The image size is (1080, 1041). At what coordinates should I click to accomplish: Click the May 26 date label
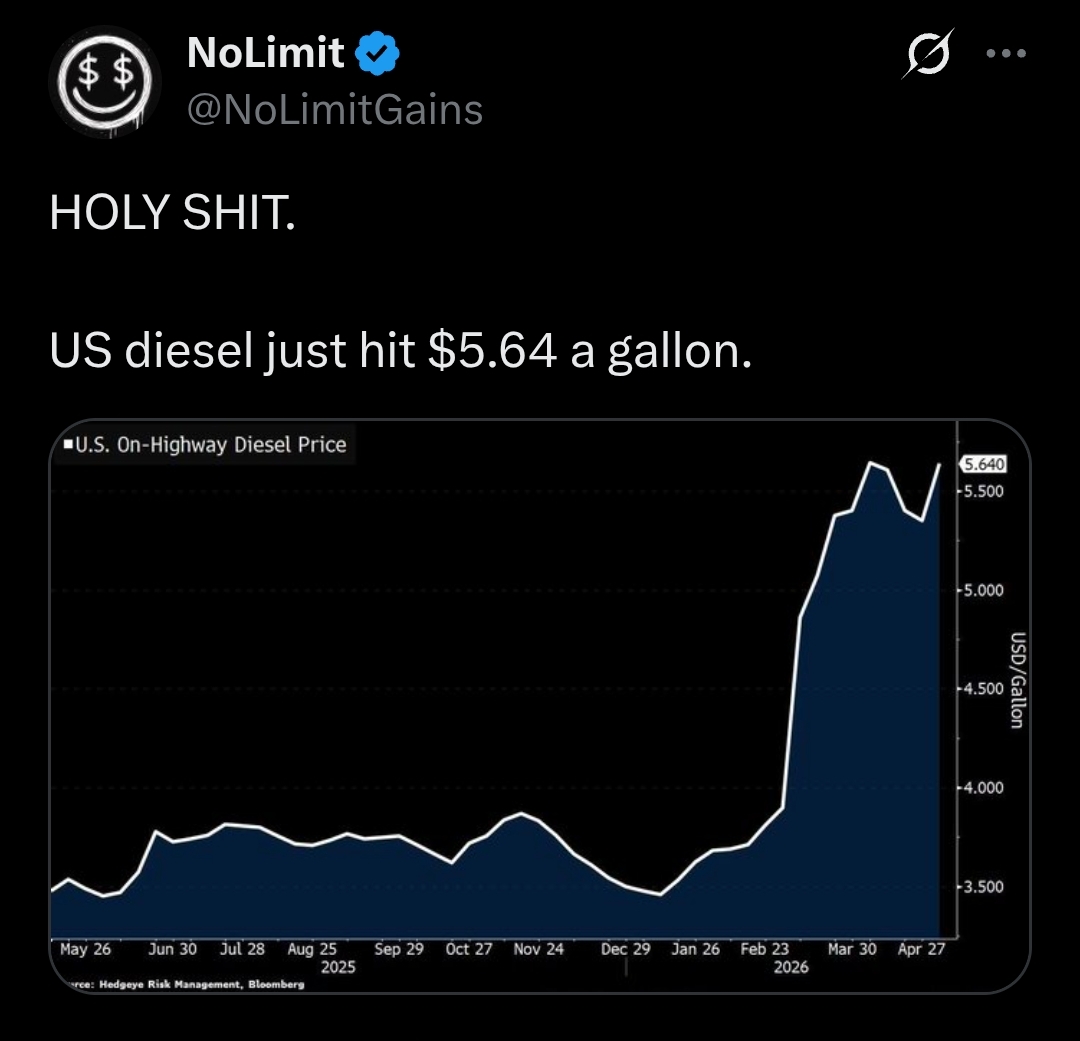pyautogui.click(x=85, y=949)
